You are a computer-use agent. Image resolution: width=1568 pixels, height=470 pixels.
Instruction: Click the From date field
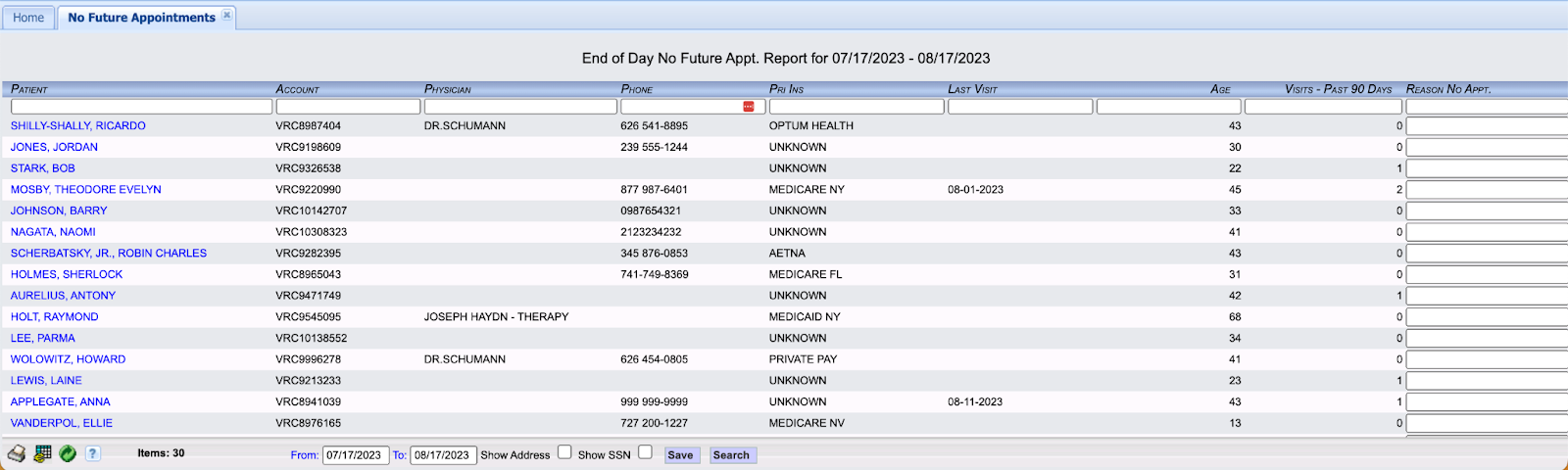[x=355, y=455]
